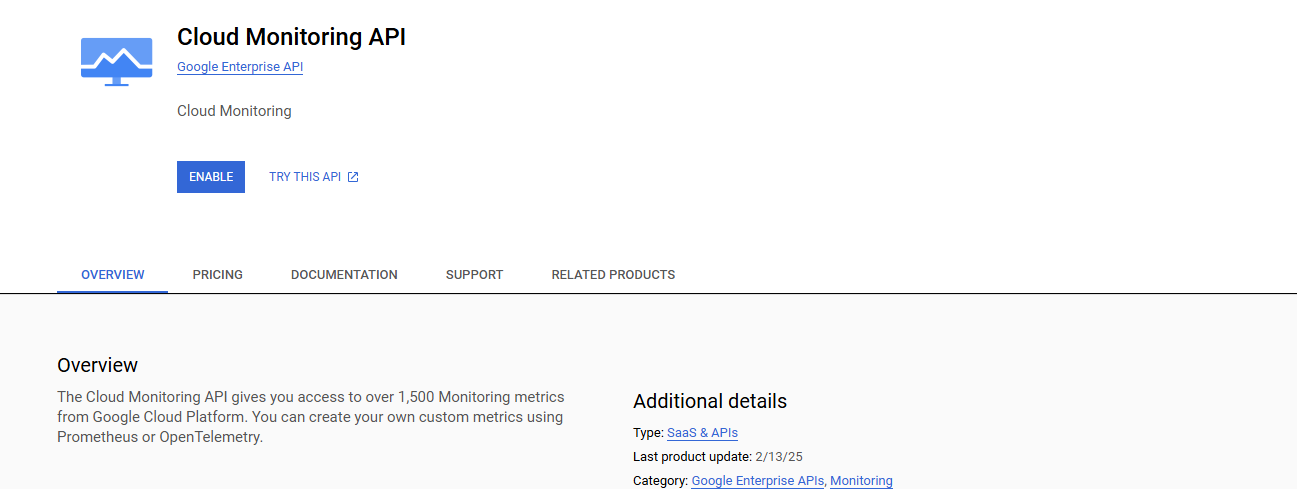Switch to the PRICING tab
The width and height of the screenshot is (1297, 489).
[x=218, y=275]
